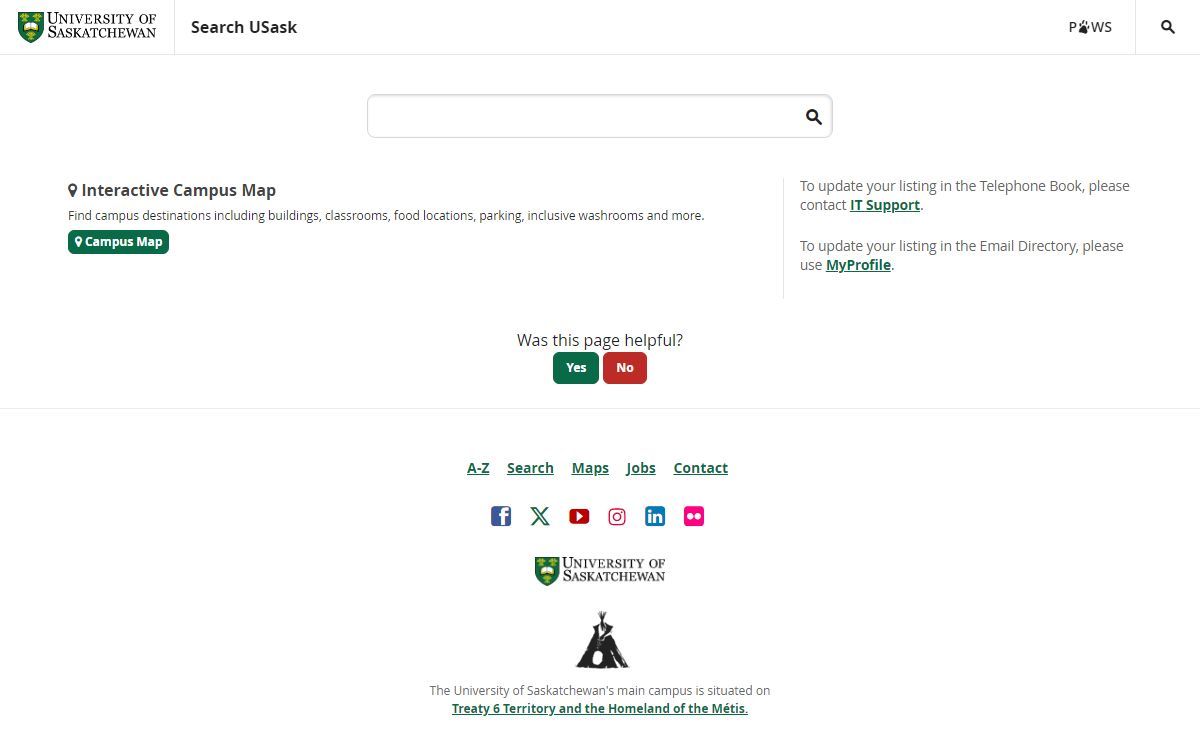The height and width of the screenshot is (740, 1200).
Task: Open the MyProfile link
Action: click(x=858, y=265)
